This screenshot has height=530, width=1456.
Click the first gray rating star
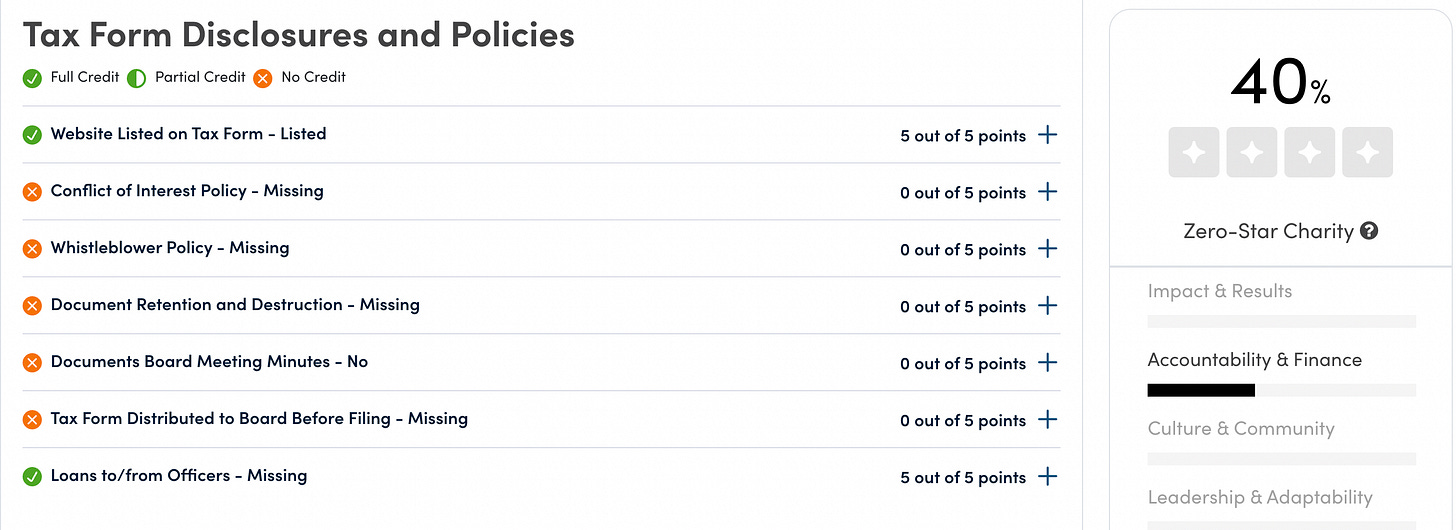coord(1193,152)
